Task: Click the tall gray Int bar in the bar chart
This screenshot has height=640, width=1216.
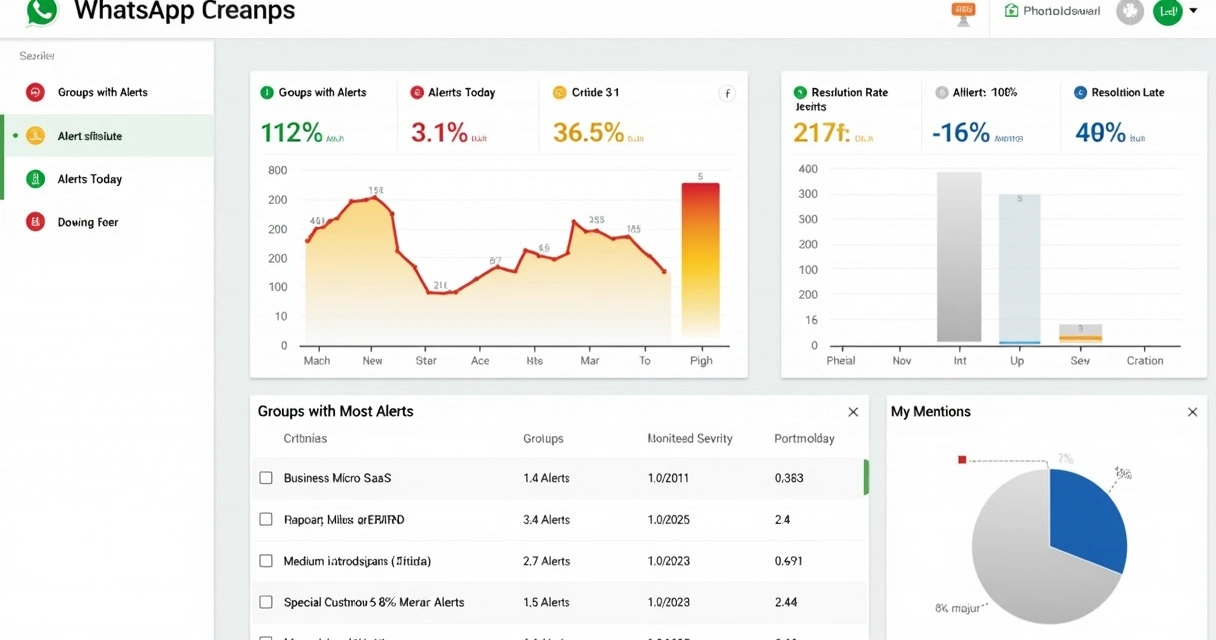Action: click(959, 257)
